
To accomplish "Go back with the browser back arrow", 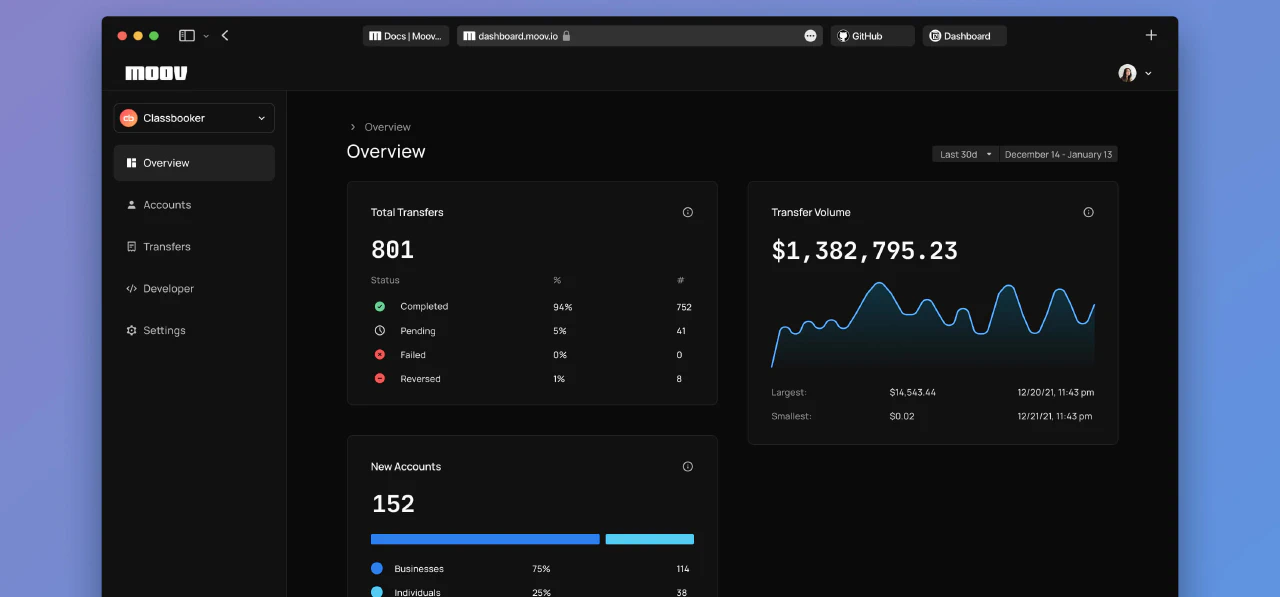I will coord(225,36).
